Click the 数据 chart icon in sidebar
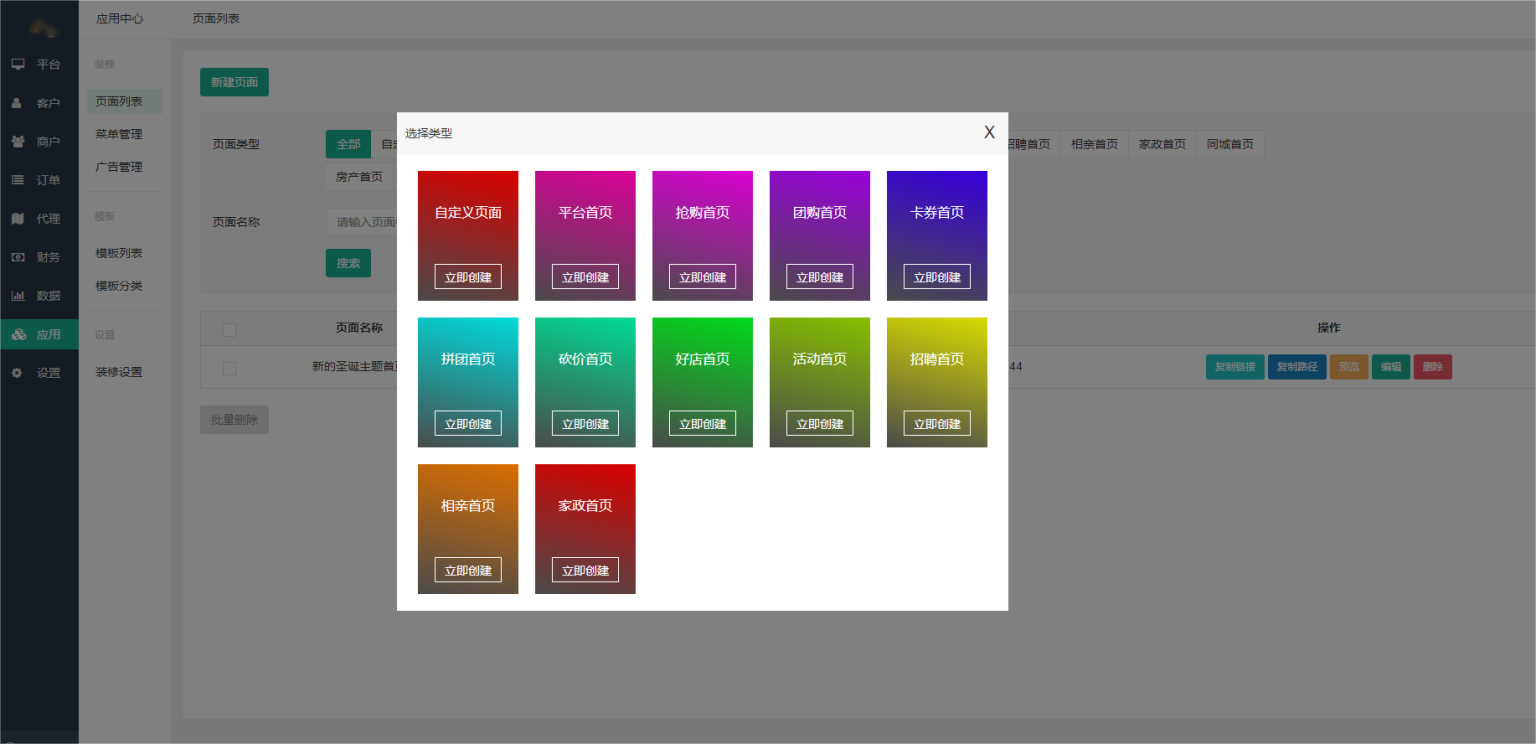The height and width of the screenshot is (744, 1536). coord(18,296)
